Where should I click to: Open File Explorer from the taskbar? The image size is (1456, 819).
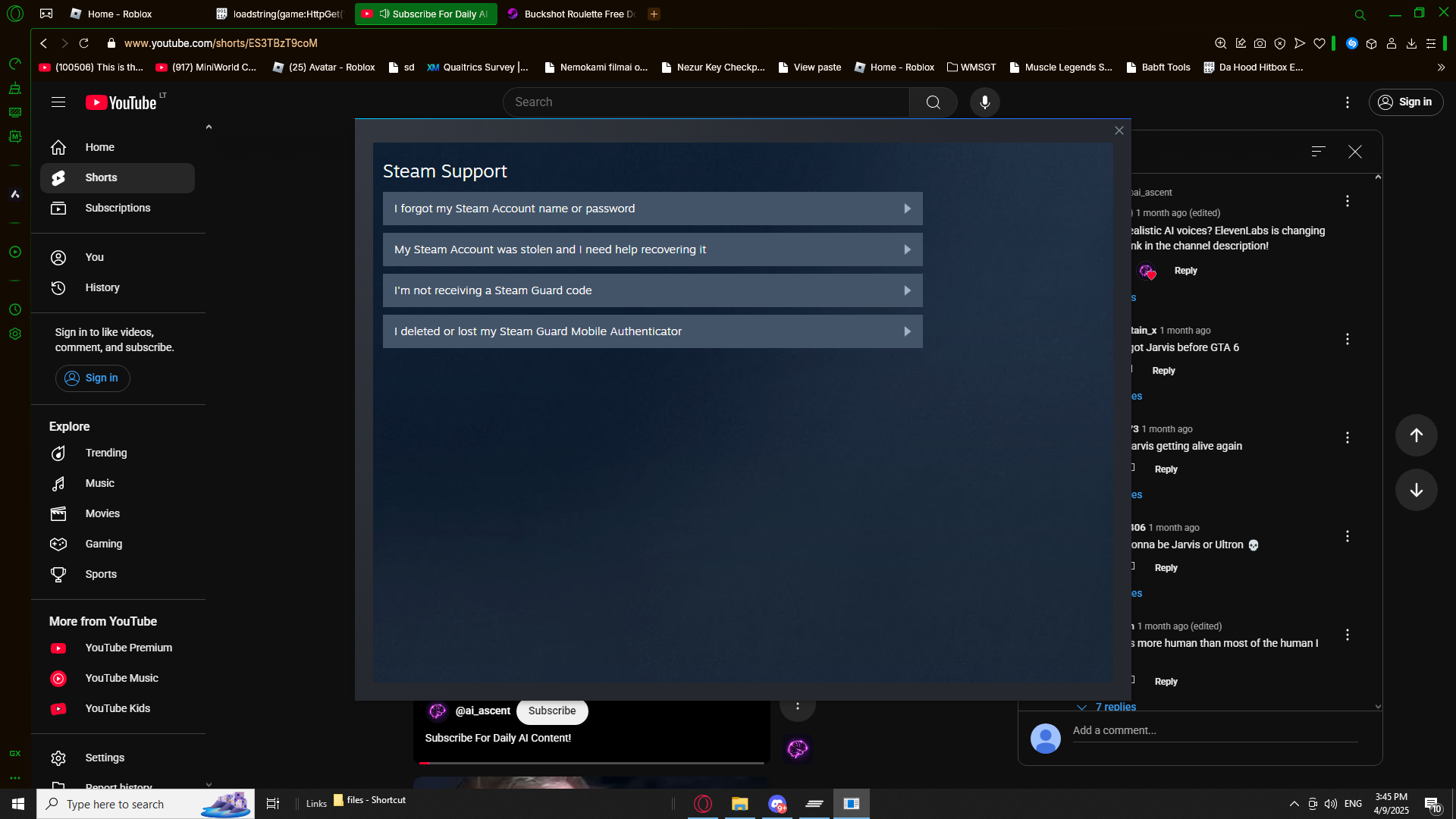[739, 804]
